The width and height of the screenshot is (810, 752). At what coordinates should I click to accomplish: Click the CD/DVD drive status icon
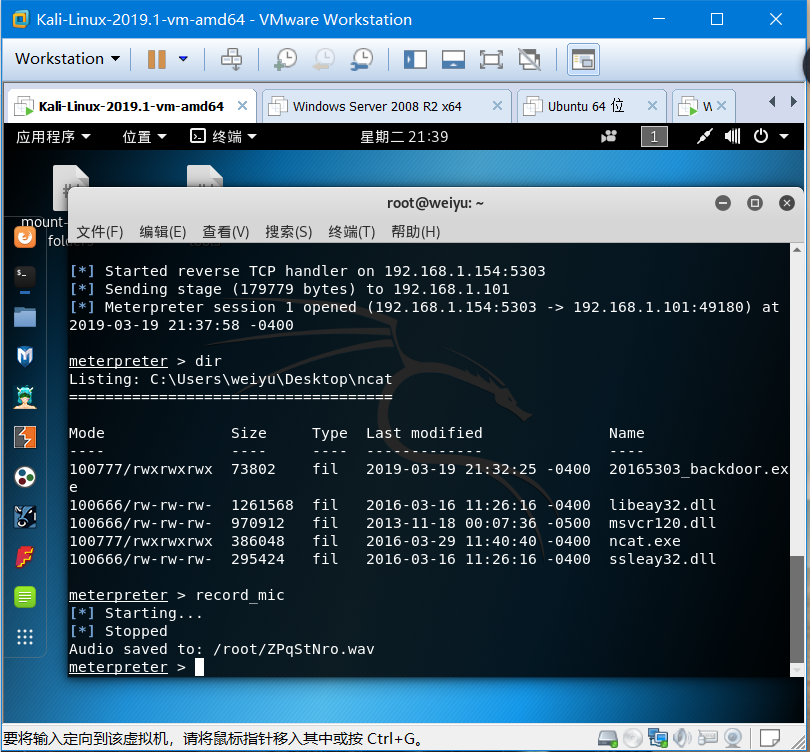[633, 739]
